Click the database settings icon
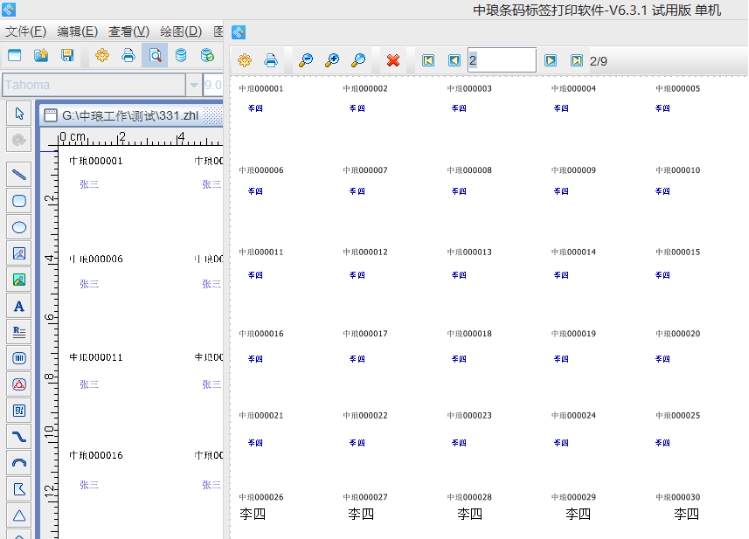This screenshot has height=539, width=749. coord(181,56)
